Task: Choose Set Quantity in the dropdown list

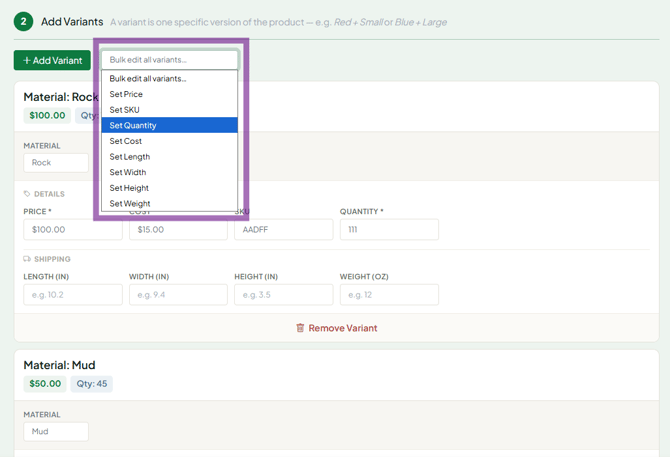Action: [x=169, y=125]
